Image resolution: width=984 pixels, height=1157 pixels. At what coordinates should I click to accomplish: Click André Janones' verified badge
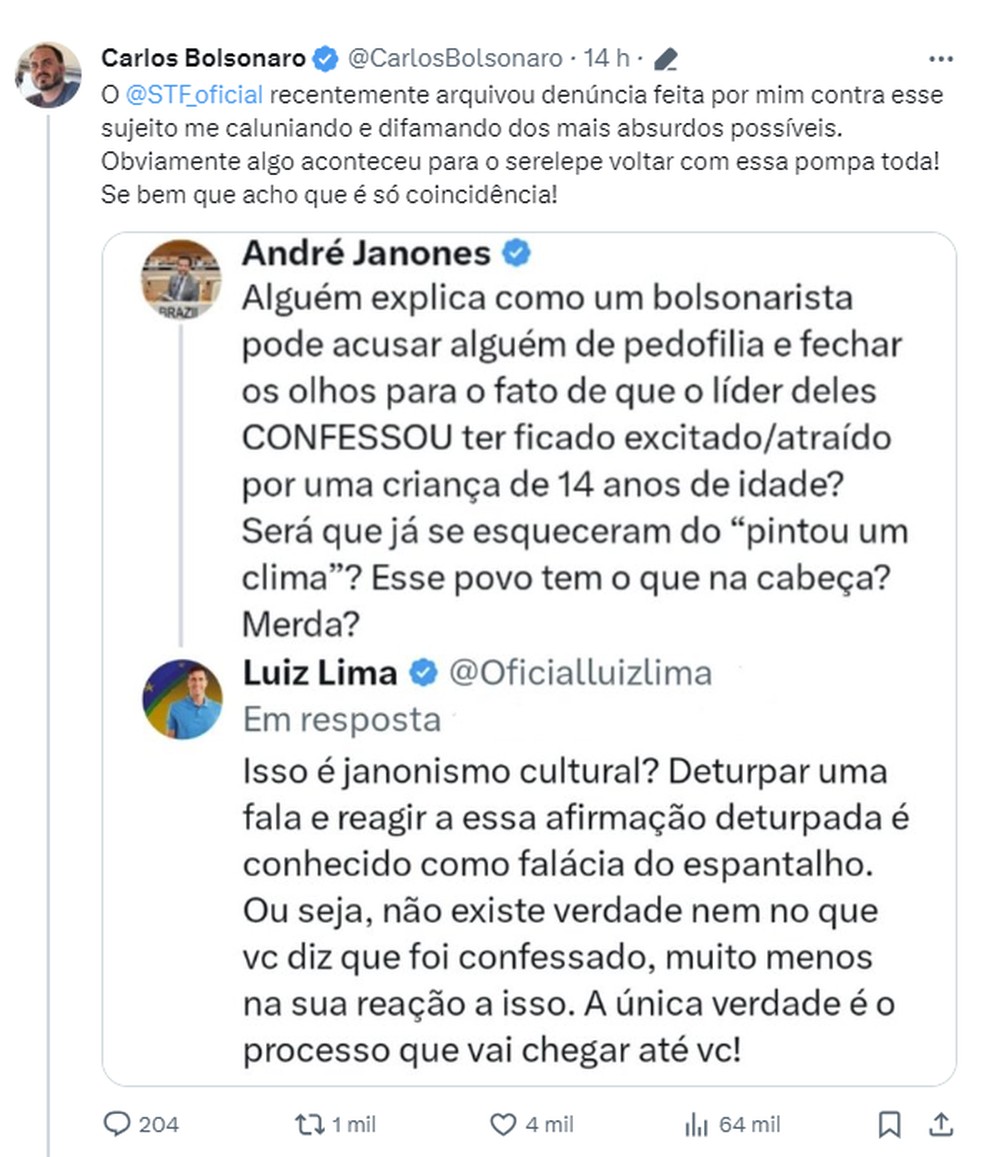tap(516, 253)
